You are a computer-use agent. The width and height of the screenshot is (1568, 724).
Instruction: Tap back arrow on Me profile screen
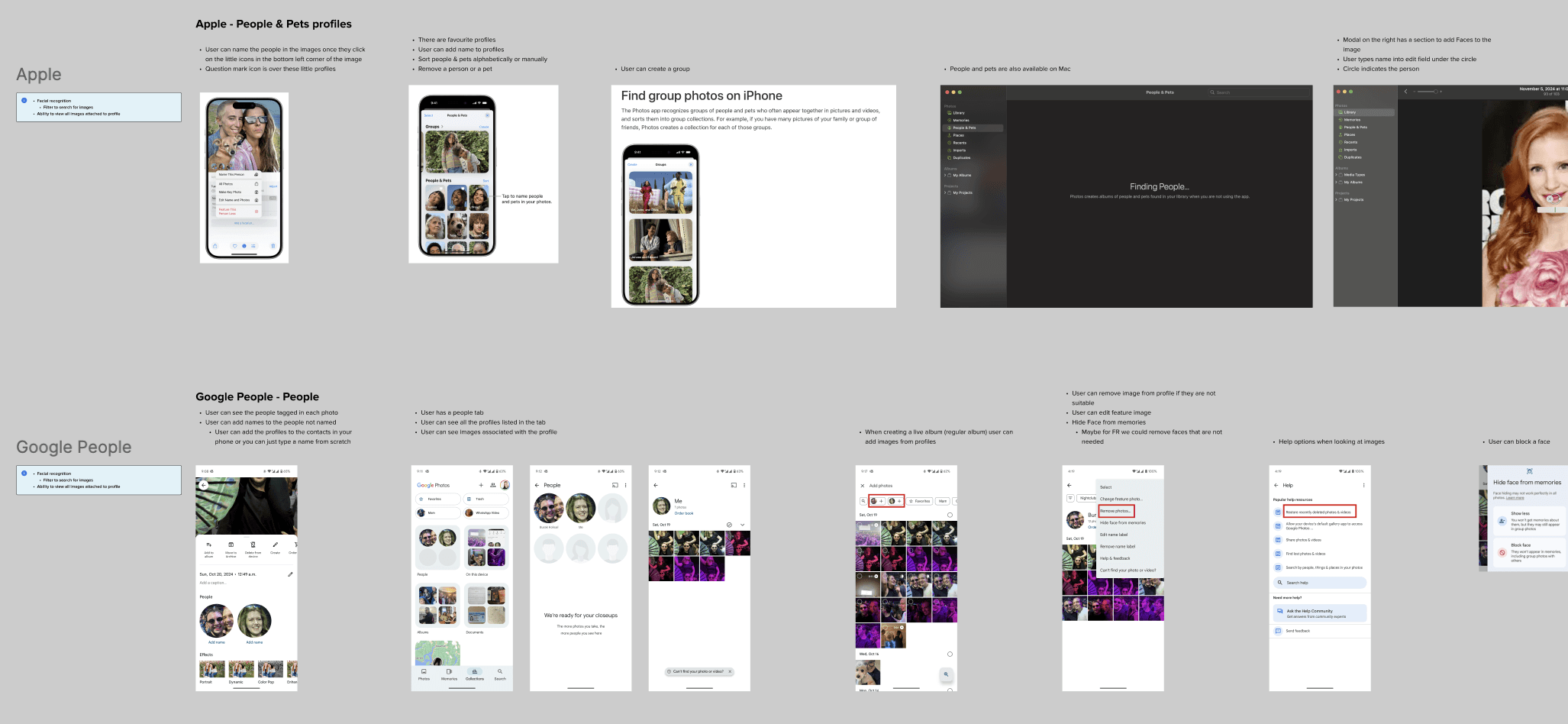(x=656, y=485)
